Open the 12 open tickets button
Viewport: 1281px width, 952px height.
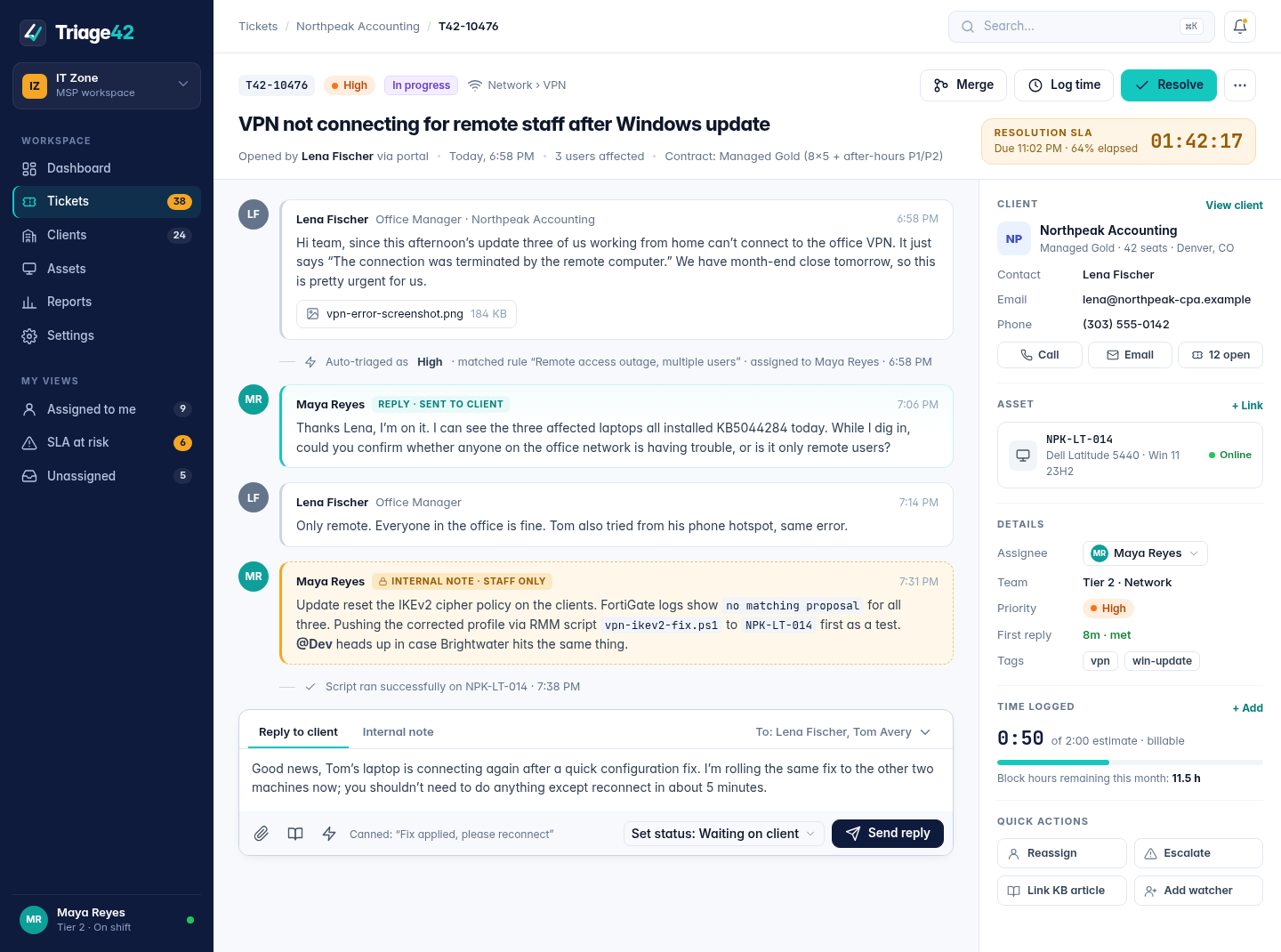pos(1221,355)
